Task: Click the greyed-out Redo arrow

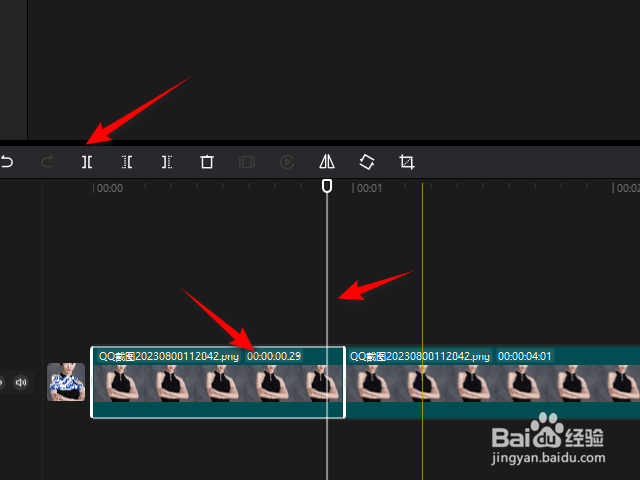Action: (x=47, y=162)
